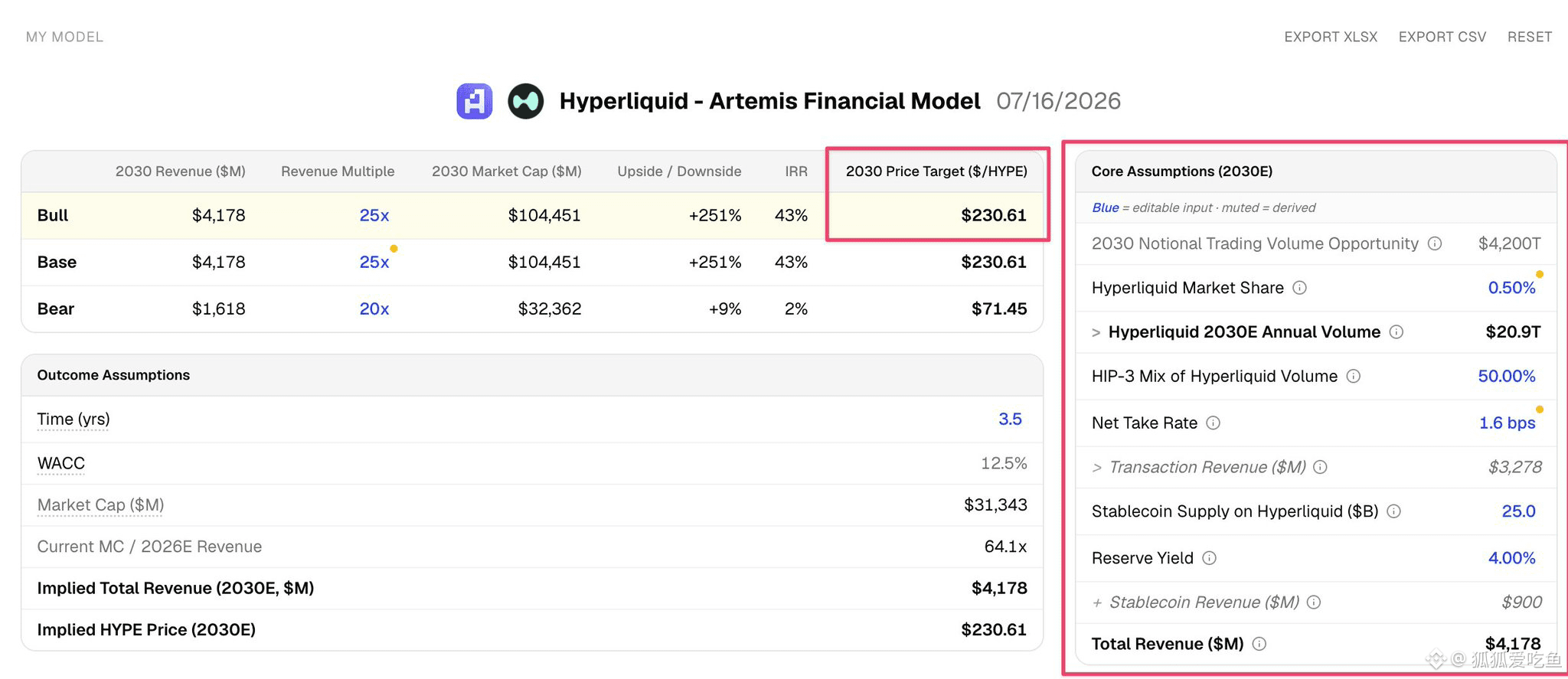Click the Time (yrs) label

click(73, 419)
